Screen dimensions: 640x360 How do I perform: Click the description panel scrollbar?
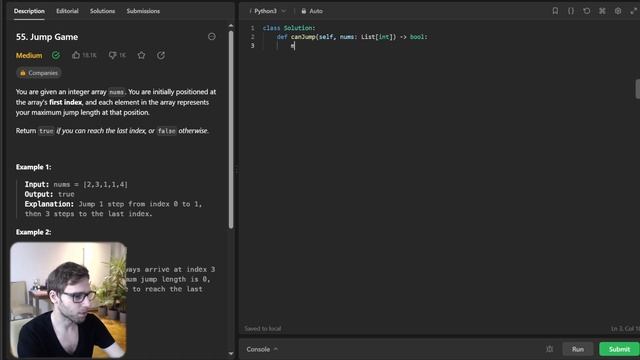[231, 130]
